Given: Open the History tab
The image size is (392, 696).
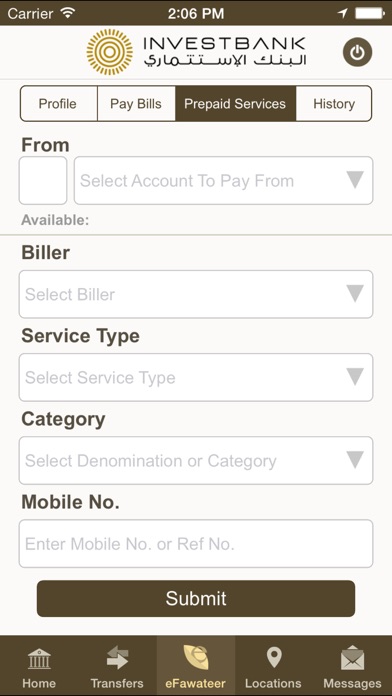Looking at the screenshot, I should (x=334, y=104).
